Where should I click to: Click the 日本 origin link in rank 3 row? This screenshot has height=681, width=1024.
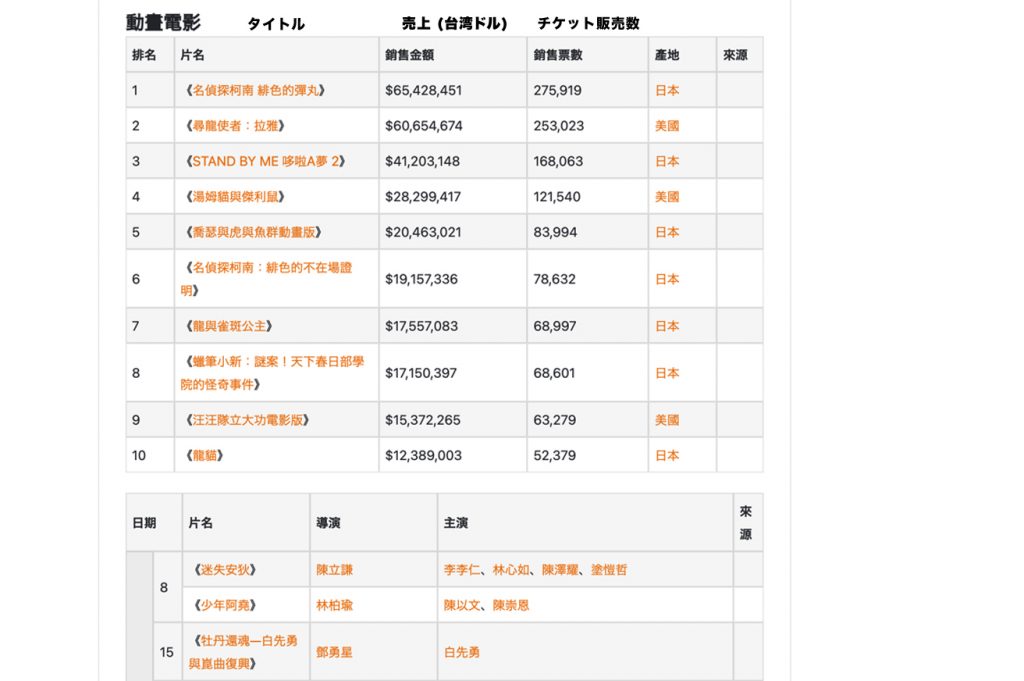667,161
